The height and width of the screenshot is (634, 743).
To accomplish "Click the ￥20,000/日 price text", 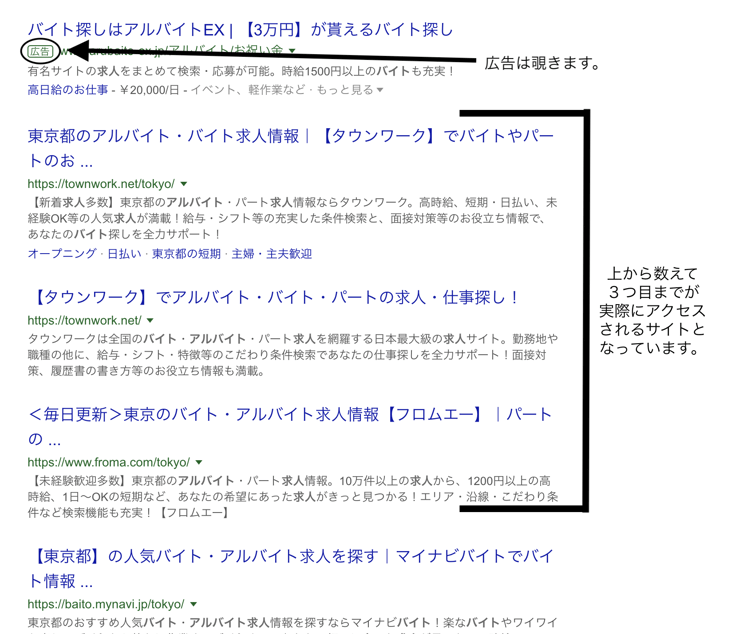I will click(149, 90).
